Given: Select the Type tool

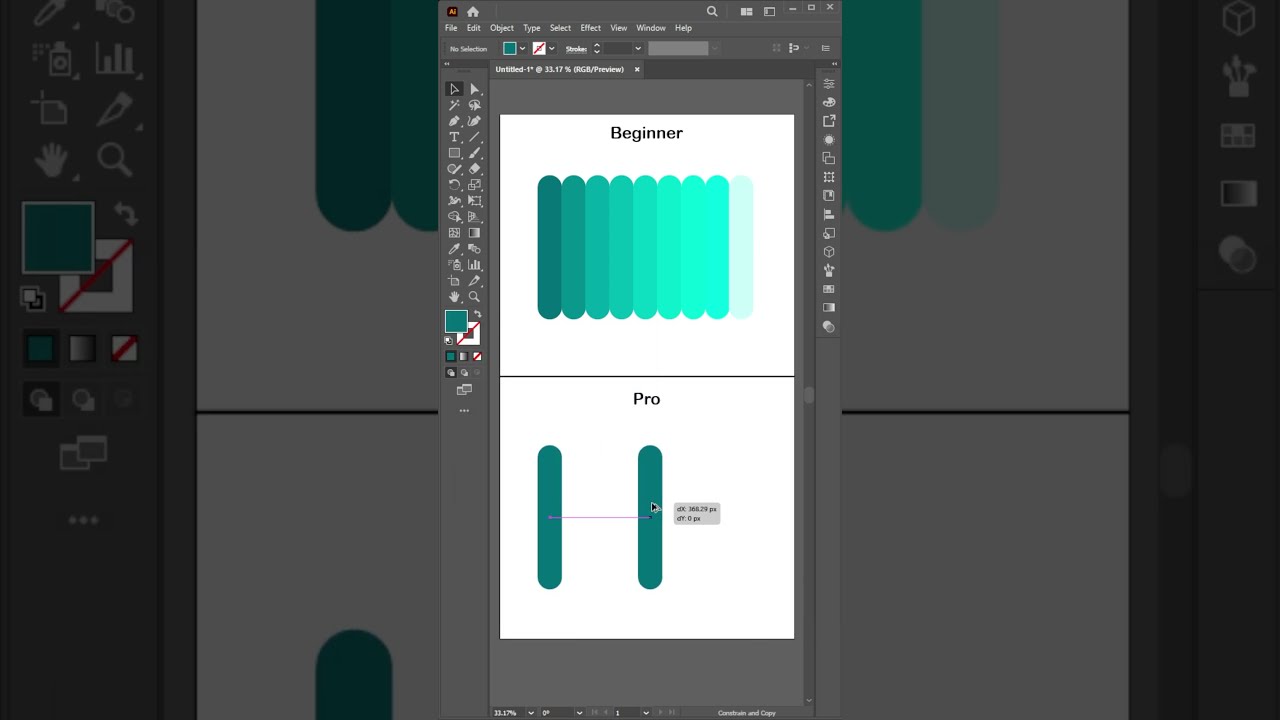Looking at the screenshot, I should (x=454, y=137).
